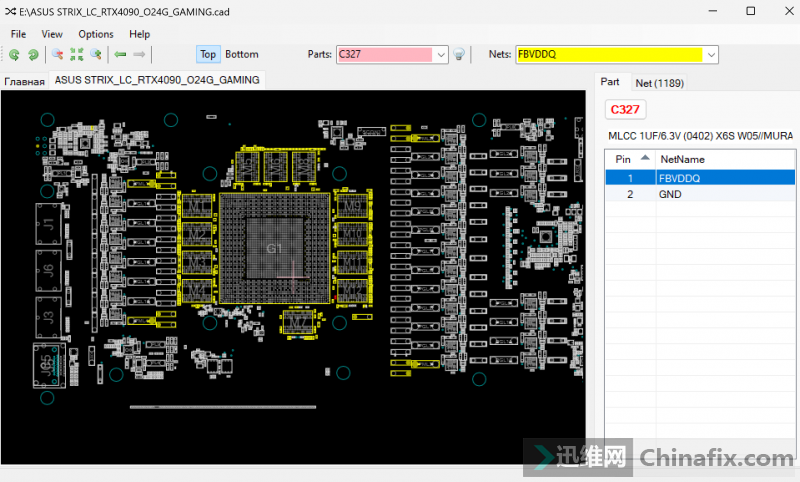
Task: Select the Top board side toggle
Action: [208, 54]
